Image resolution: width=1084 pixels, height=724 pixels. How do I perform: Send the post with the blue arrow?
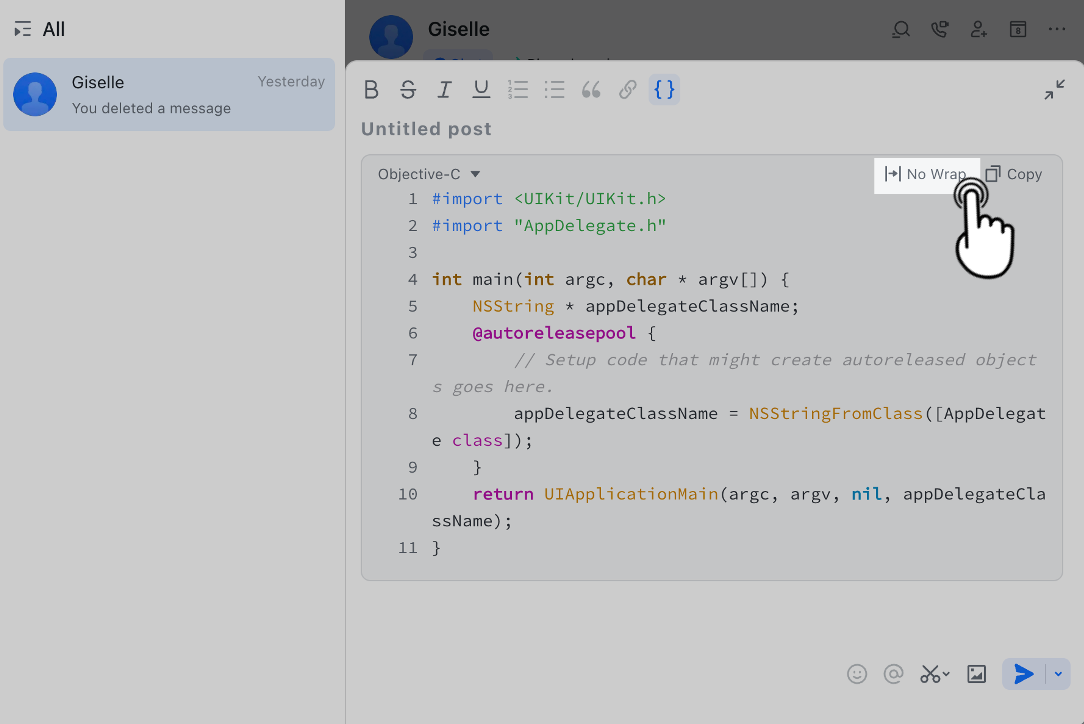click(x=1024, y=673)
